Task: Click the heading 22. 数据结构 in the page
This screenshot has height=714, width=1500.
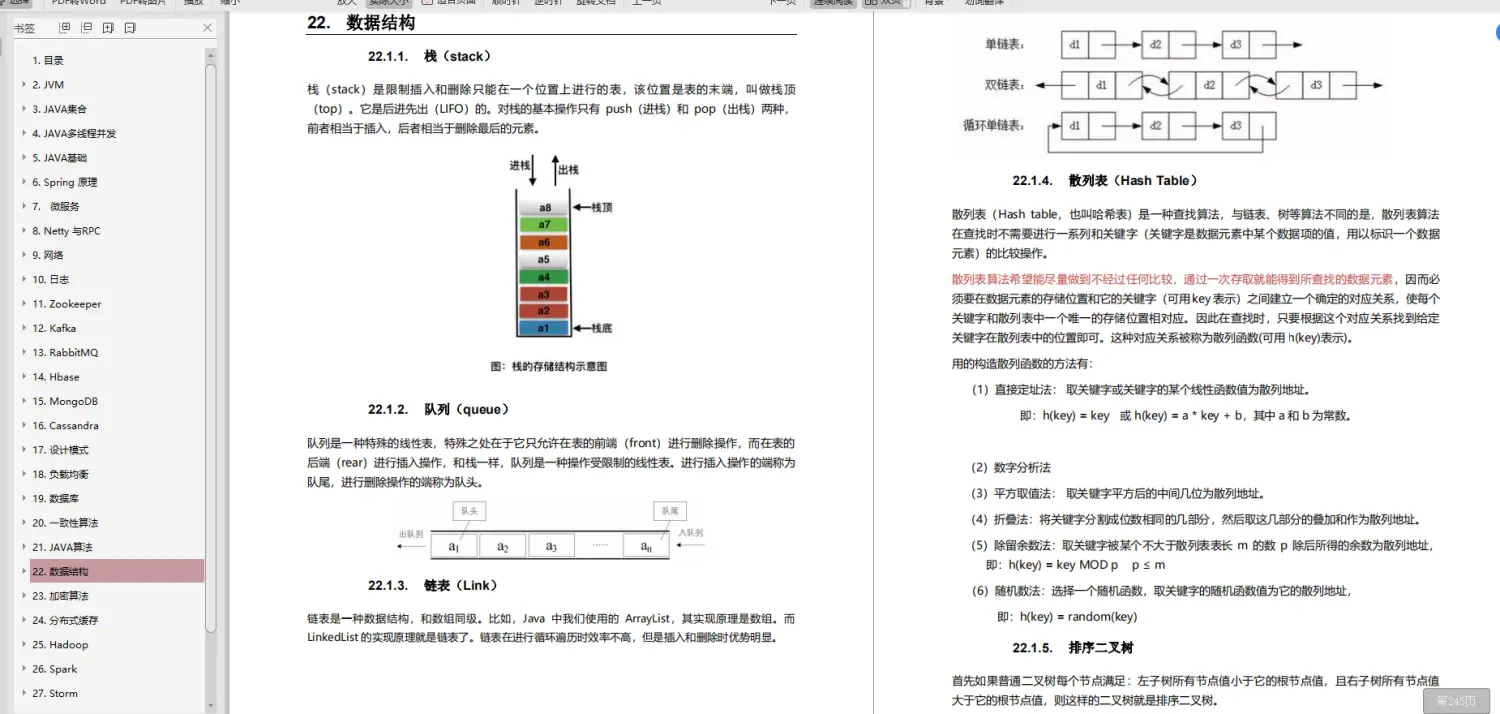Action: (361, 23)
